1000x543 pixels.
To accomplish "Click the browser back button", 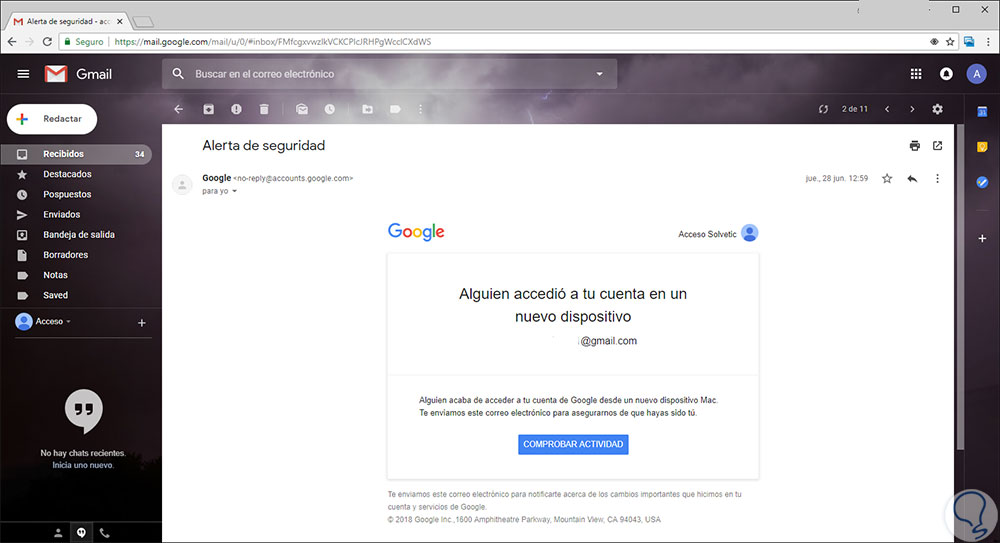I will [12, 41].
